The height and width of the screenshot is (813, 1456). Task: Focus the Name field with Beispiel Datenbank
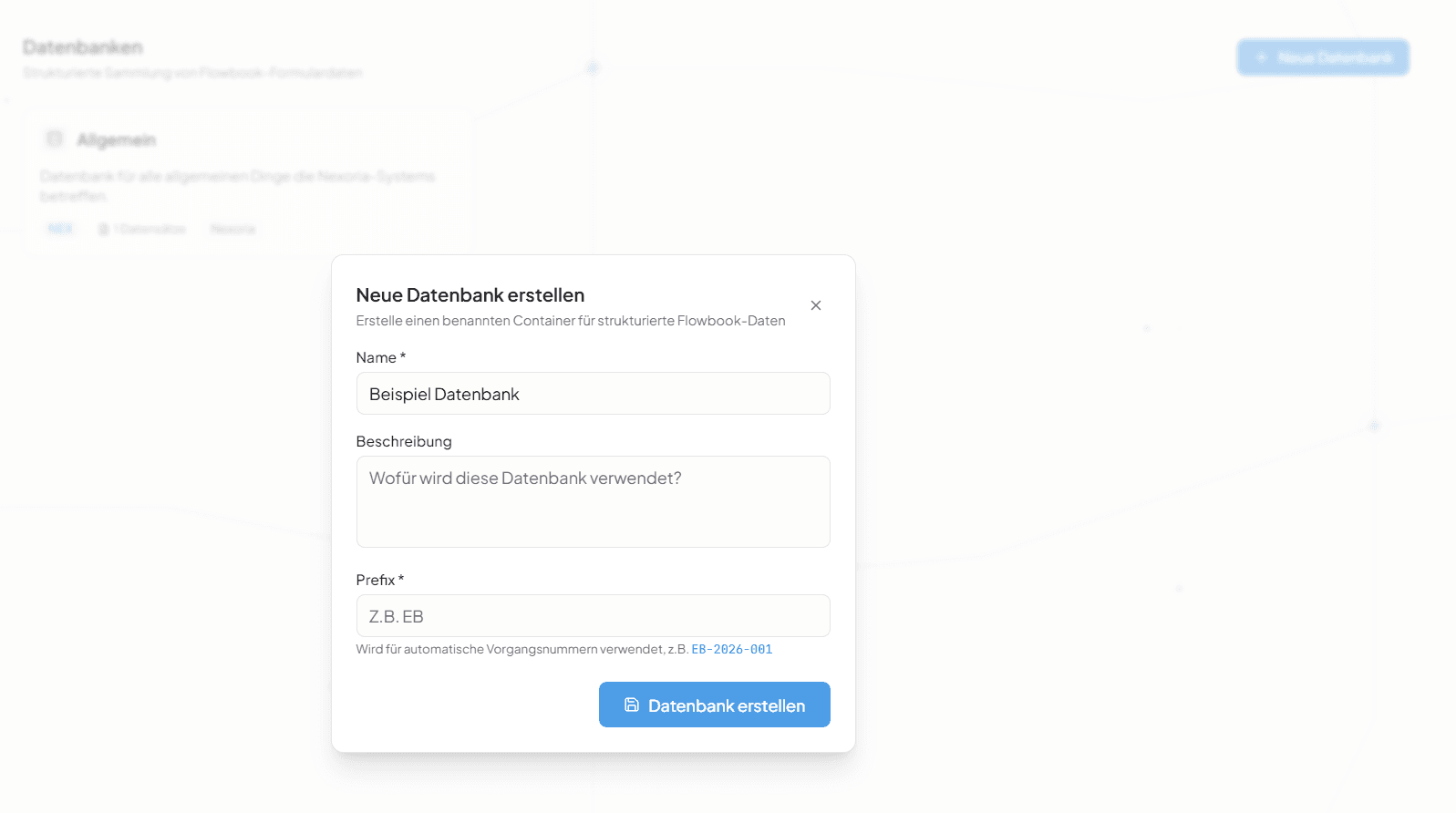(593, 394)
